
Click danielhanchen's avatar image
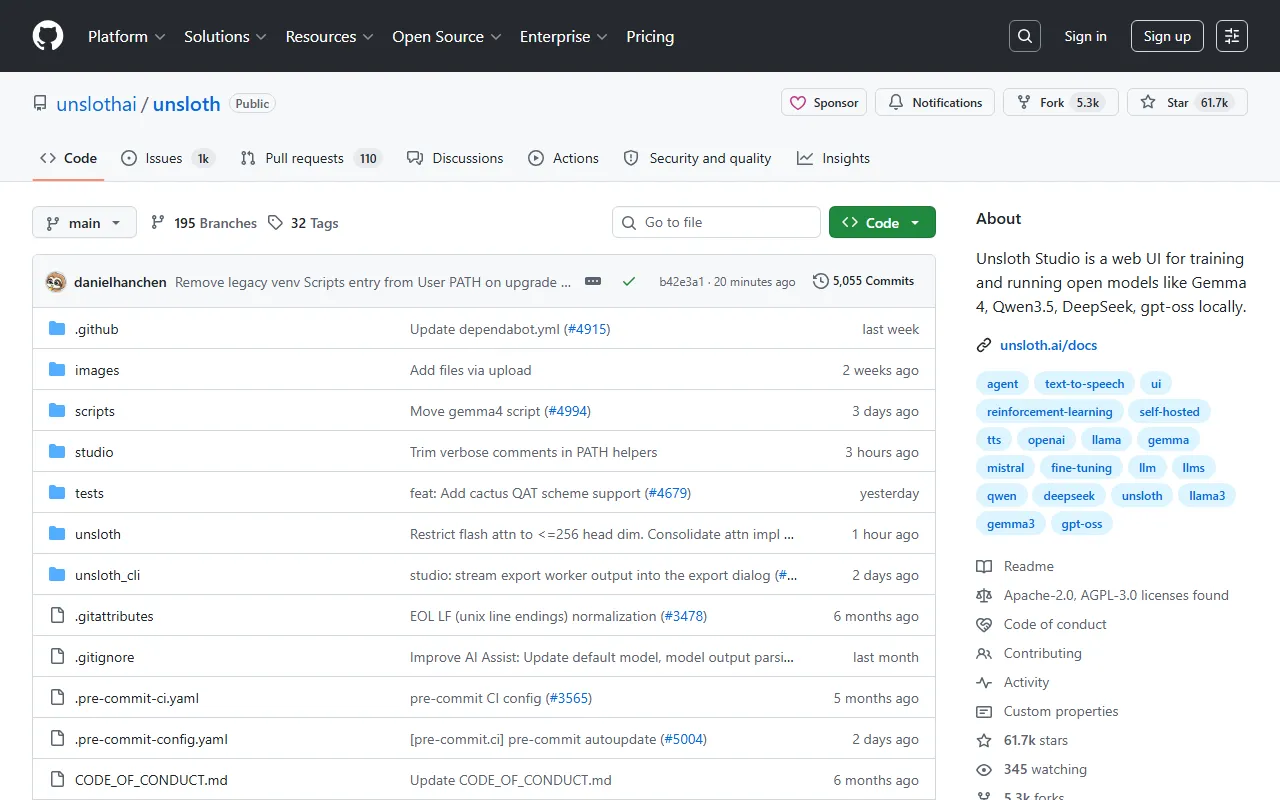coord(56,282)
